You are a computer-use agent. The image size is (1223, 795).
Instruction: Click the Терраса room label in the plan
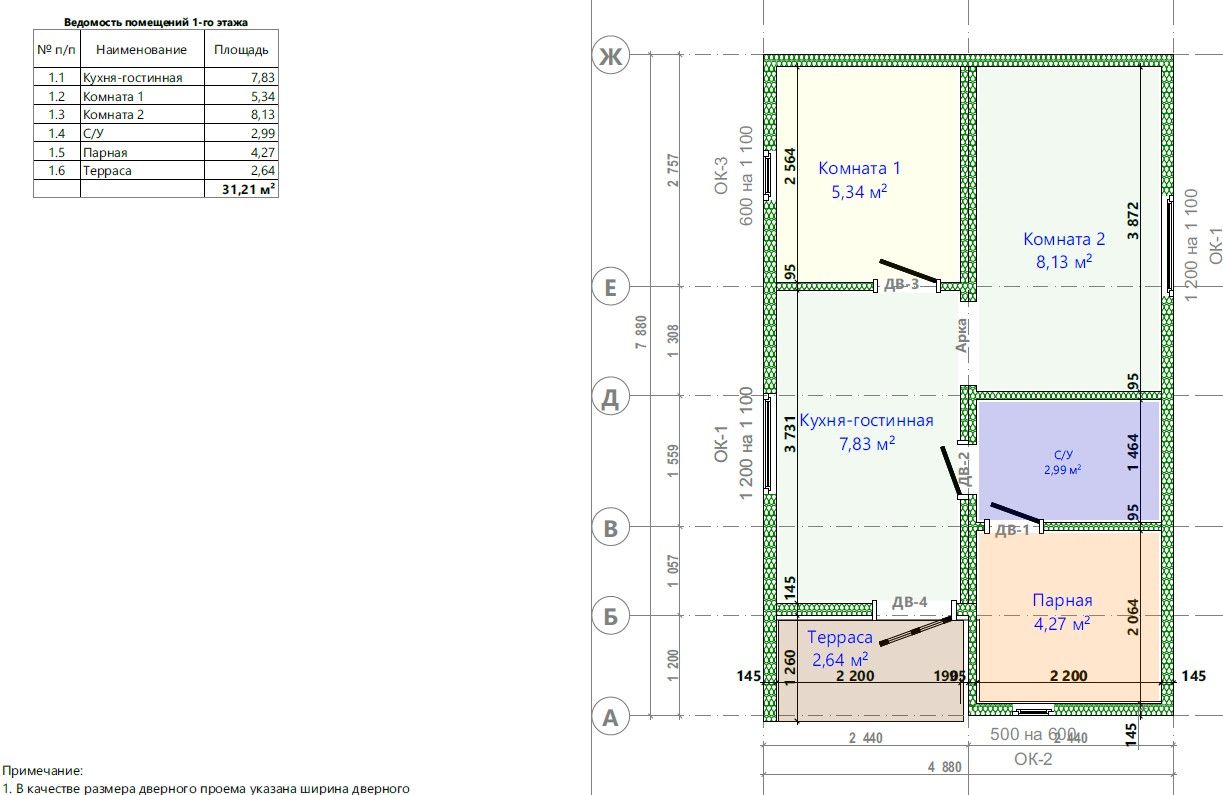(839, 637)
